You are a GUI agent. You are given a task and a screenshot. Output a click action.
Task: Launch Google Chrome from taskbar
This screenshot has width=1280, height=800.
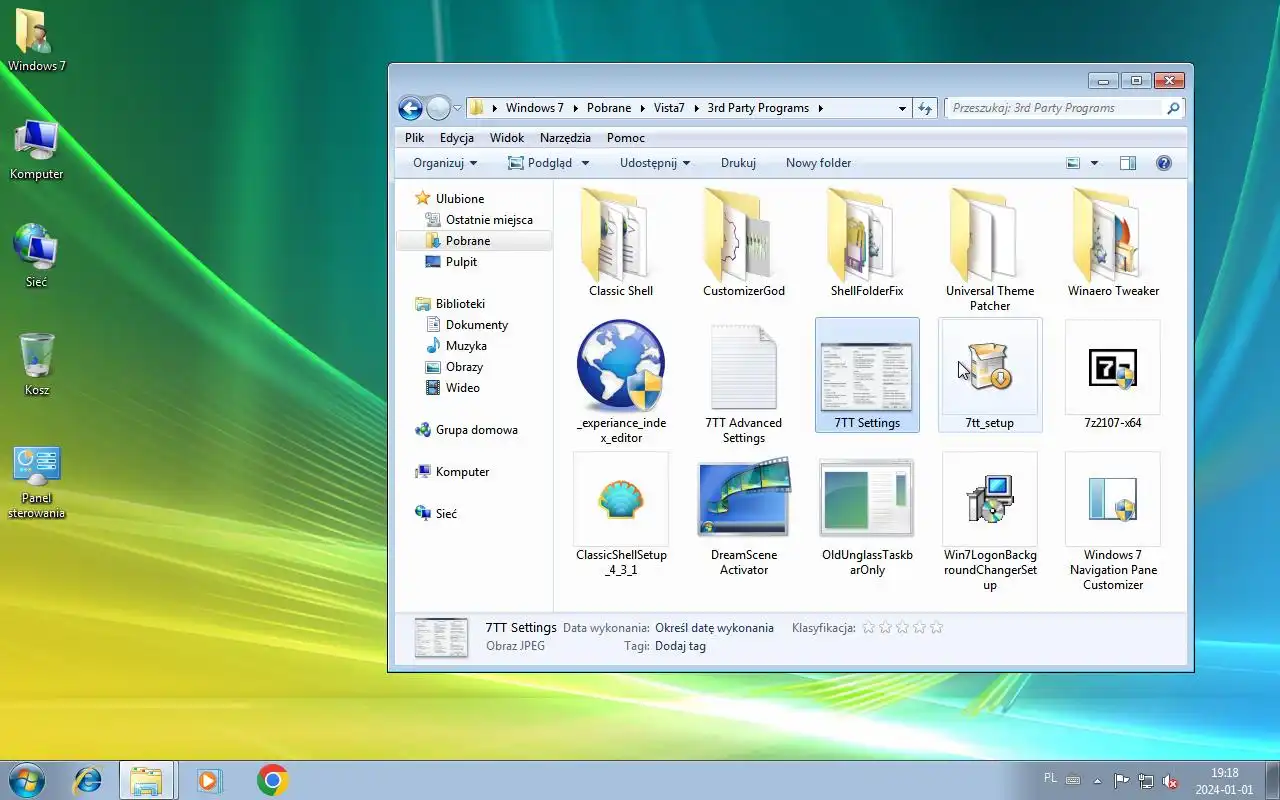[272, 780]
